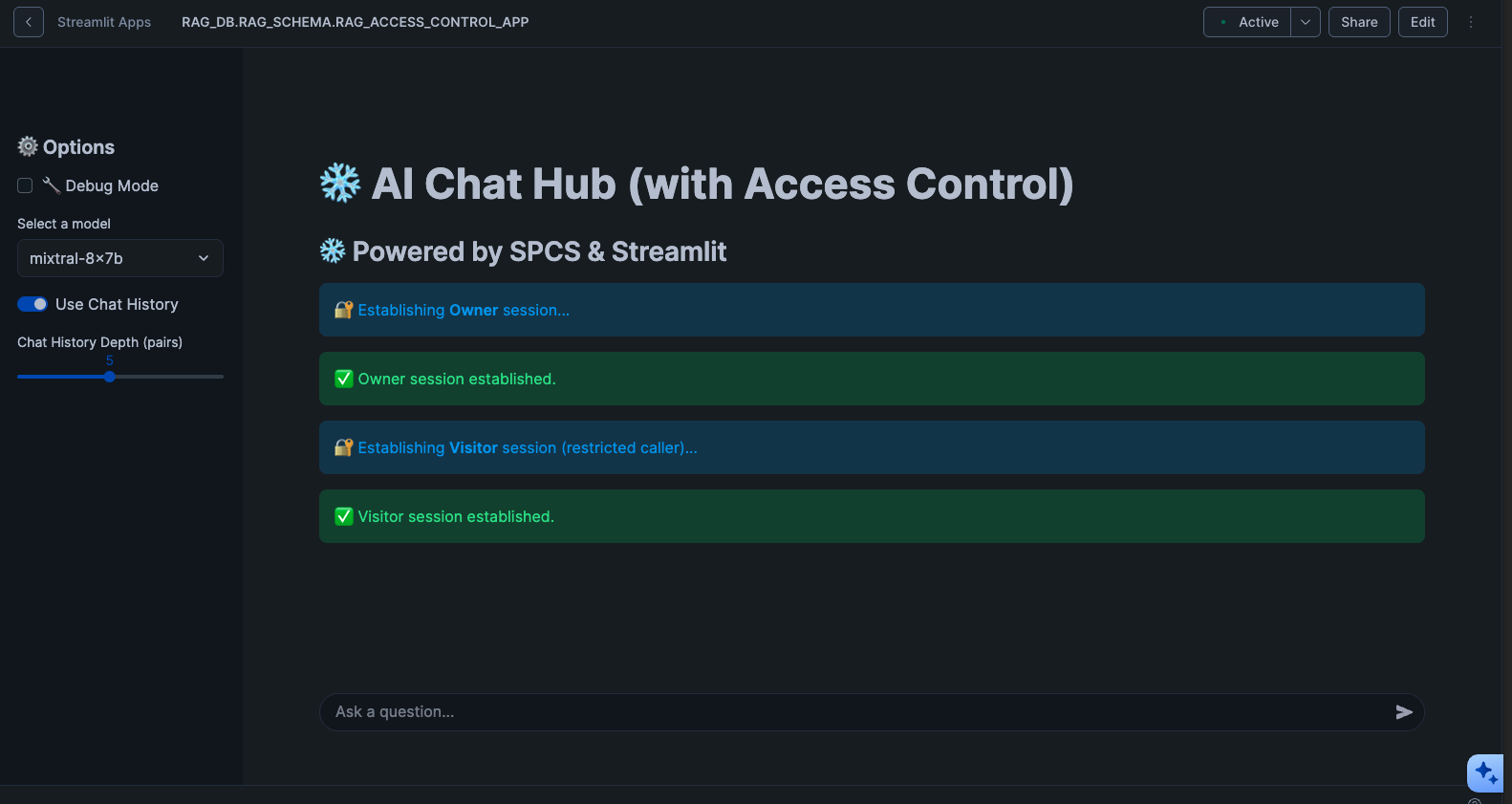This screenshot has height=804, width=1512.
Task: Expand the chevron next to Active status
Action: click(x=1306, y=21)
